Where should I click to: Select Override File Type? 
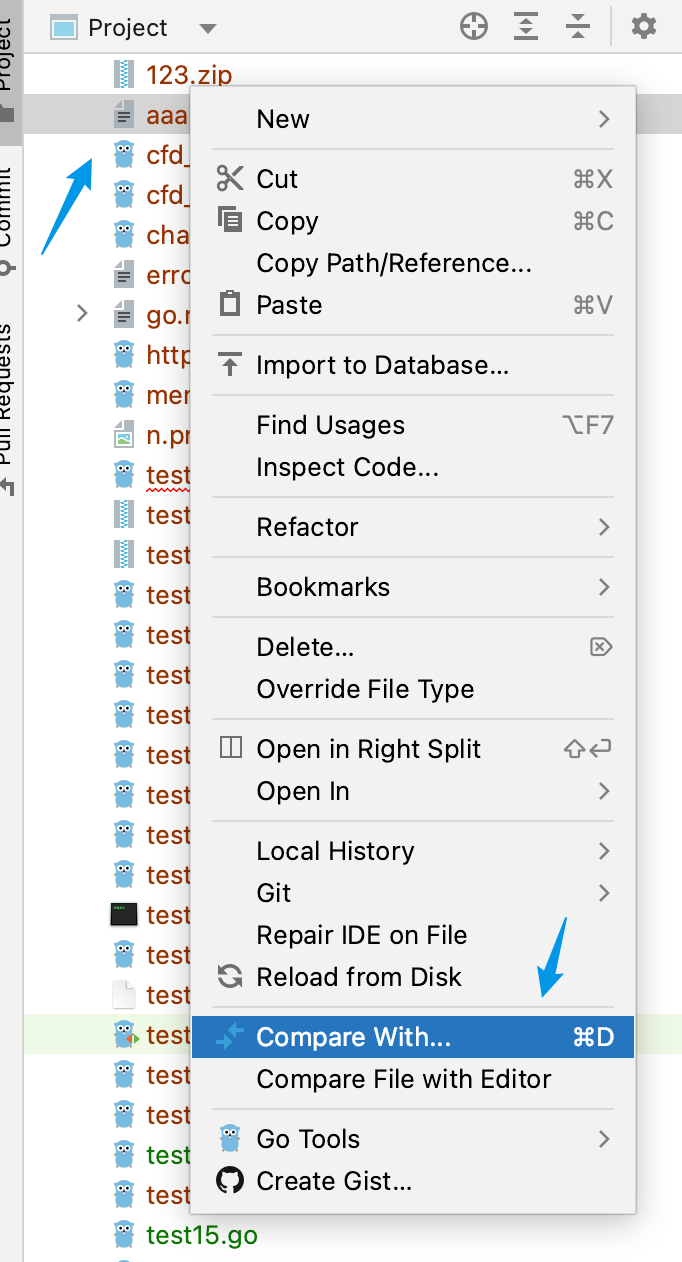click(412, 689)
